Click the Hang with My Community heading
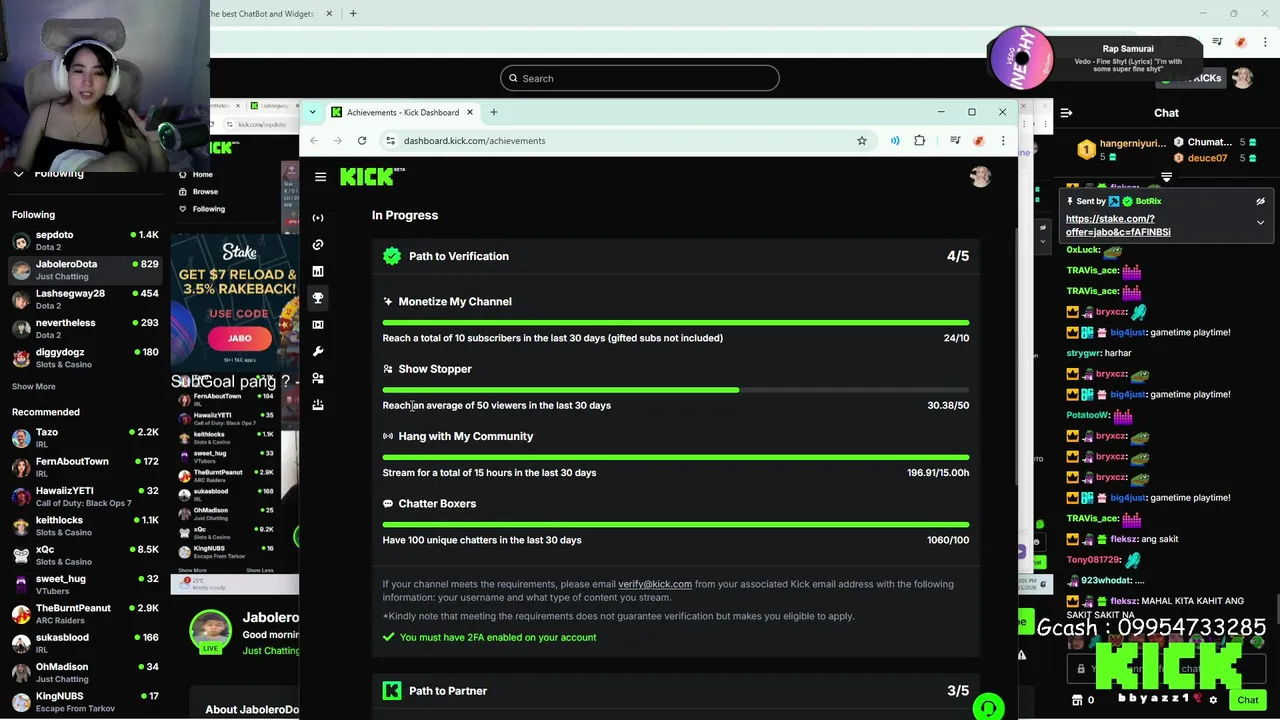 tap(466, 436)
